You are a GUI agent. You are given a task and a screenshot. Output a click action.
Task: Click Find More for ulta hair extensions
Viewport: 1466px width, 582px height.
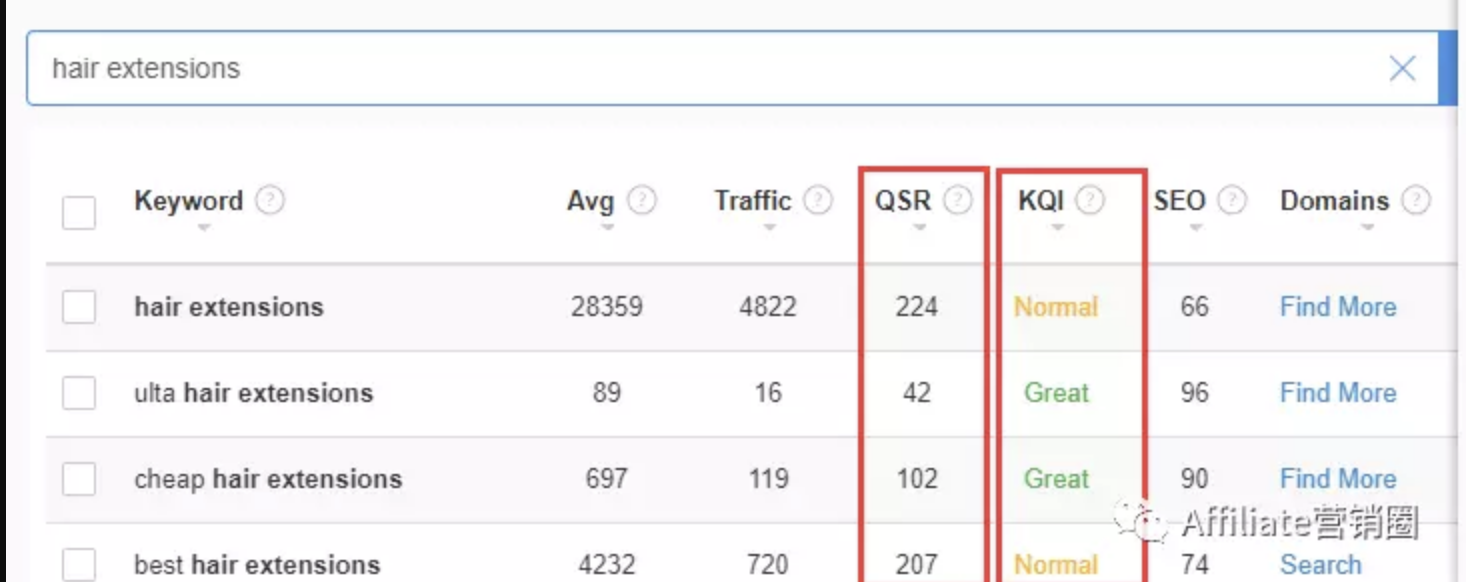pyautogui.click(x=1338, y=393)
